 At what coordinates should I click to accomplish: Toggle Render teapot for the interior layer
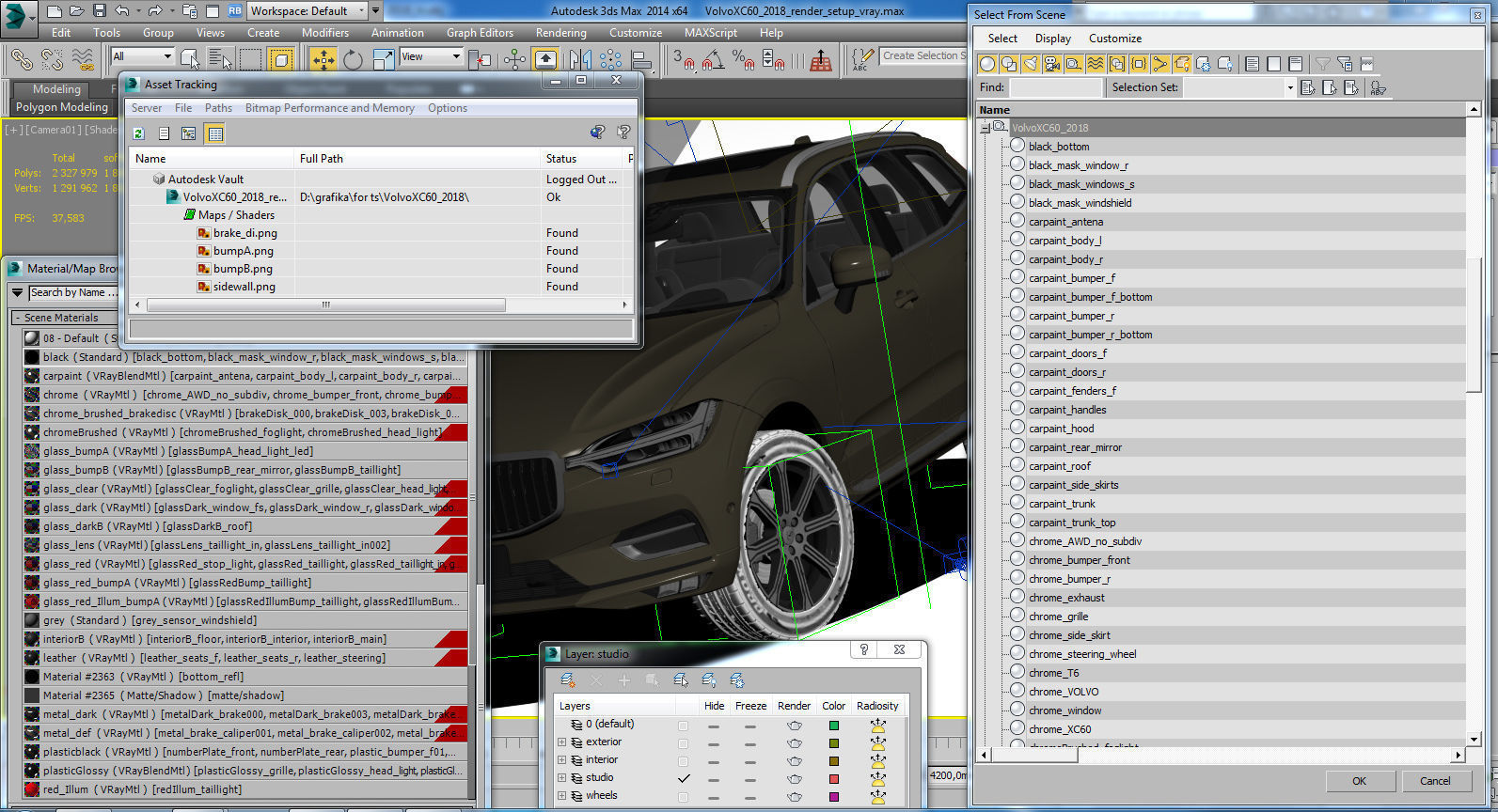tap(795, 761)
